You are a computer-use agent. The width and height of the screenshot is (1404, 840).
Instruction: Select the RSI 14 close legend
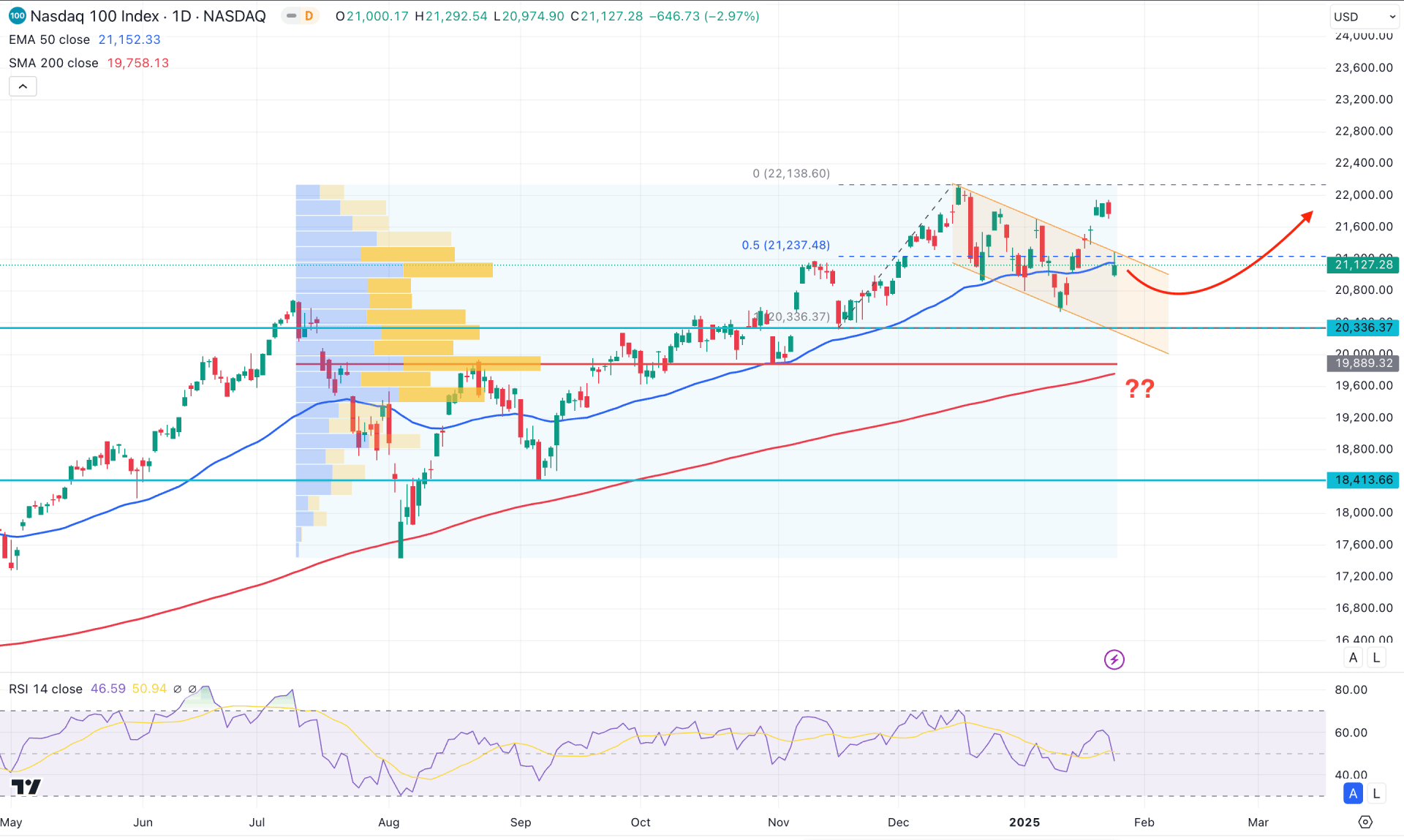pyautogui.click(x=45, y=689)
